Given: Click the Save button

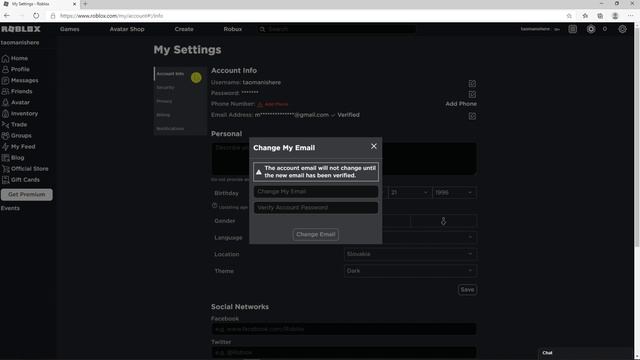Looking at the screenshot, I should coord(467,289).
